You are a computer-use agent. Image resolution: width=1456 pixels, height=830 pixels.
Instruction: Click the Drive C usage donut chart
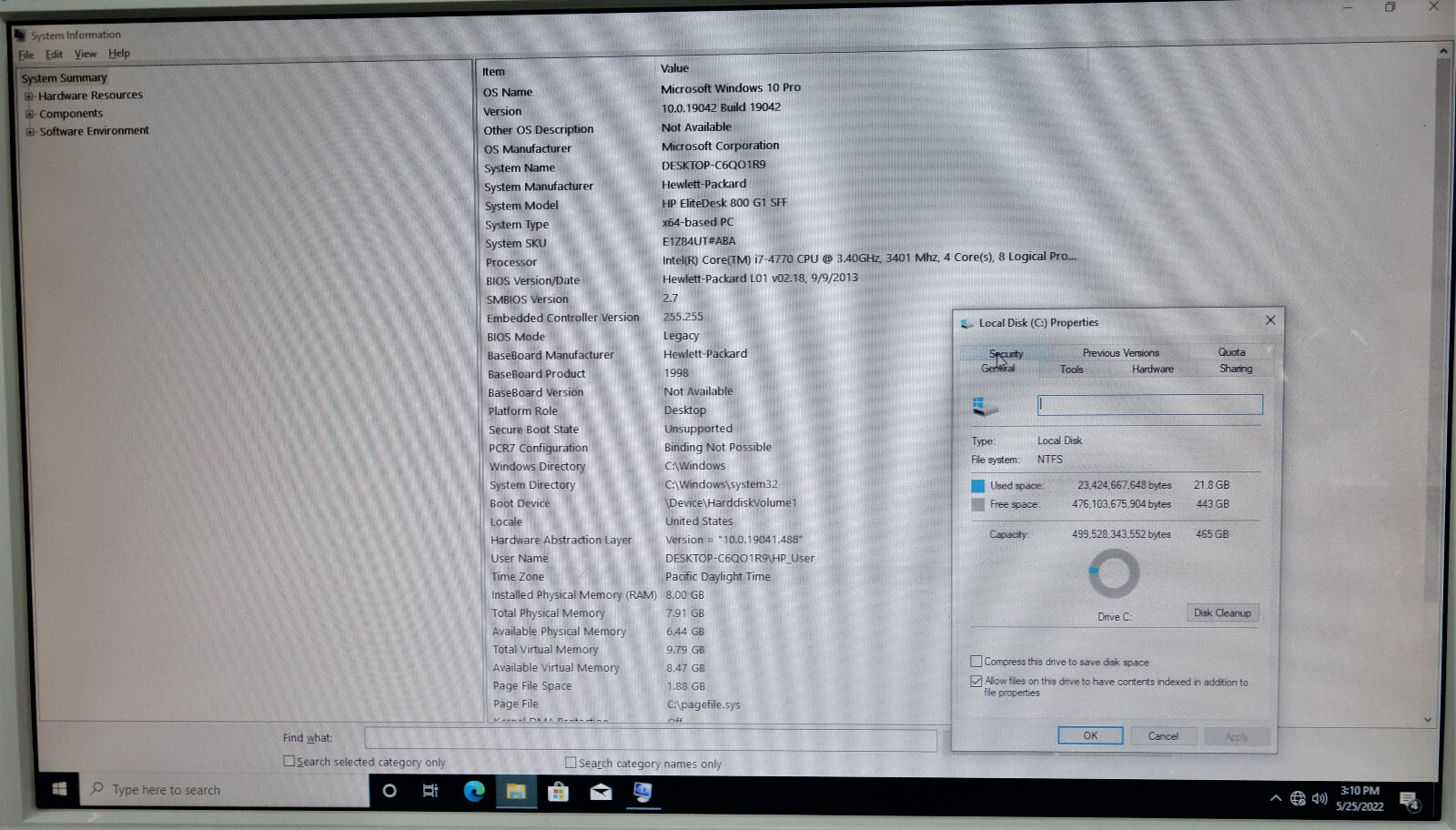click(x=1114, y=574)
